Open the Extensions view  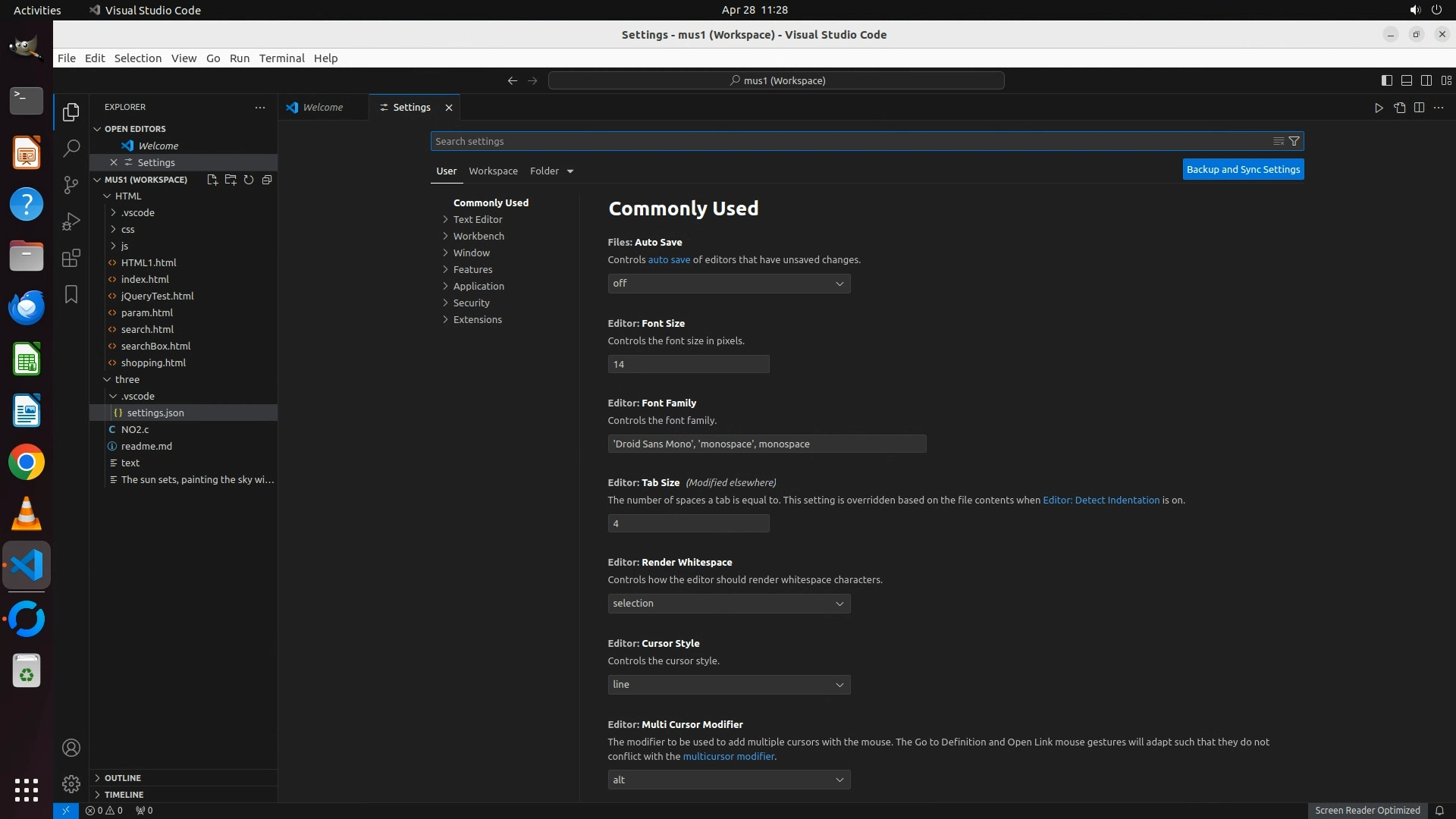tap(71, 258)
